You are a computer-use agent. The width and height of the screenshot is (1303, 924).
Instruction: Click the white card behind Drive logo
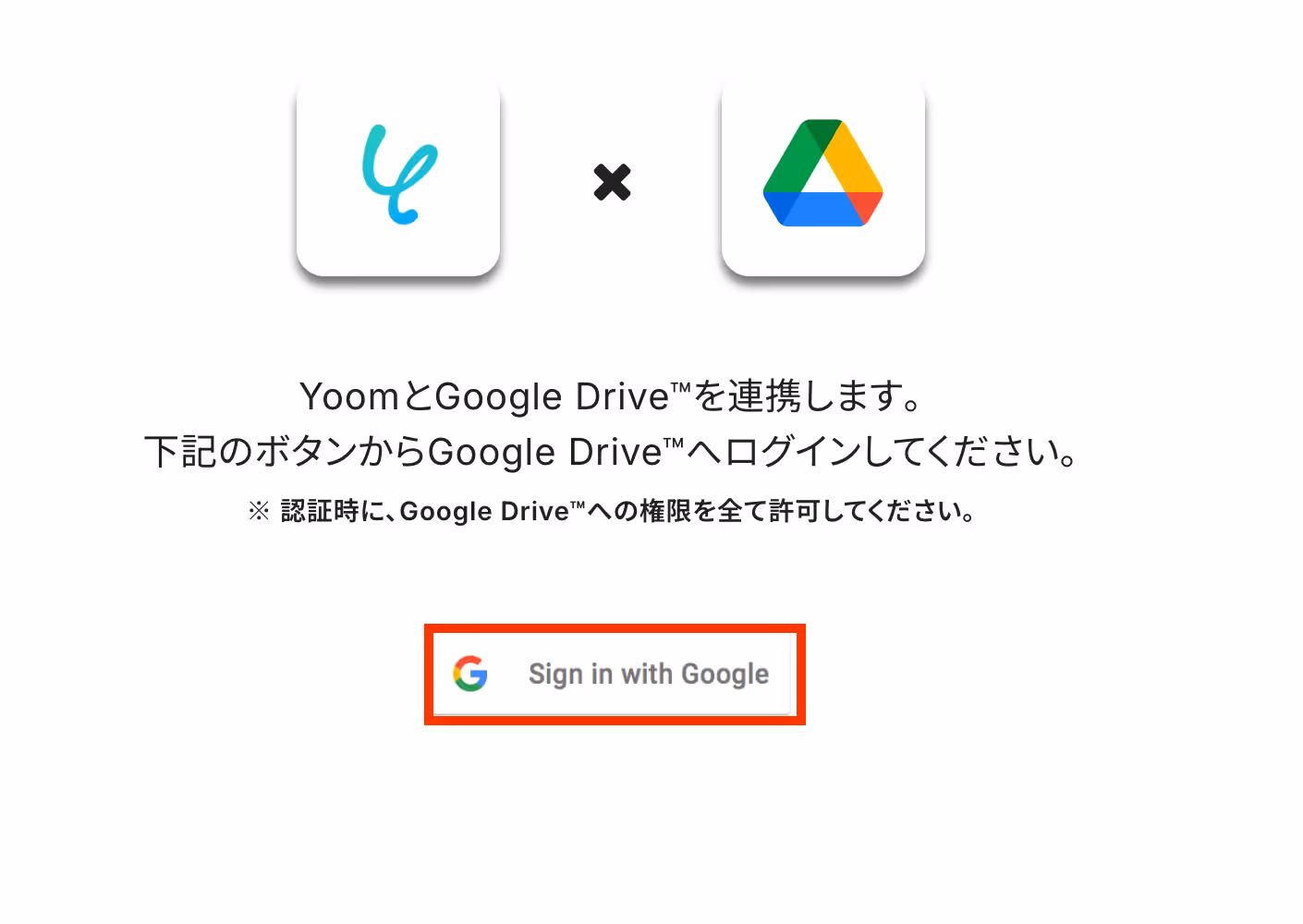(823, 179)
